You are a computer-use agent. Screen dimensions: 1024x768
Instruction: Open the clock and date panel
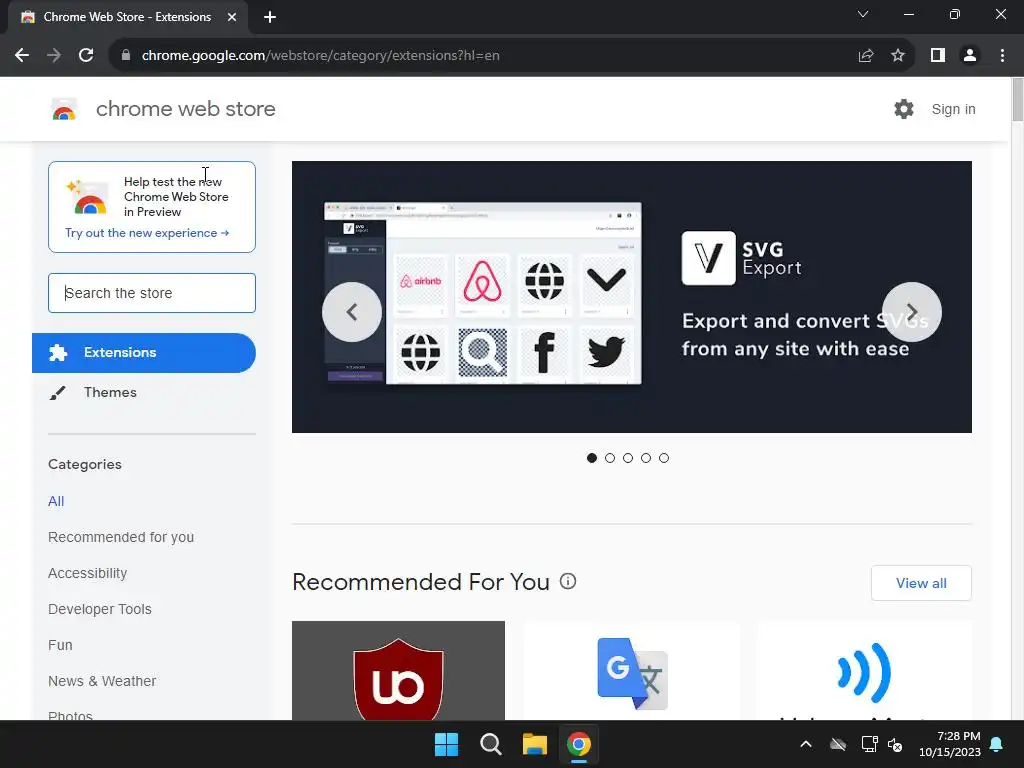(x=950, y=744)
